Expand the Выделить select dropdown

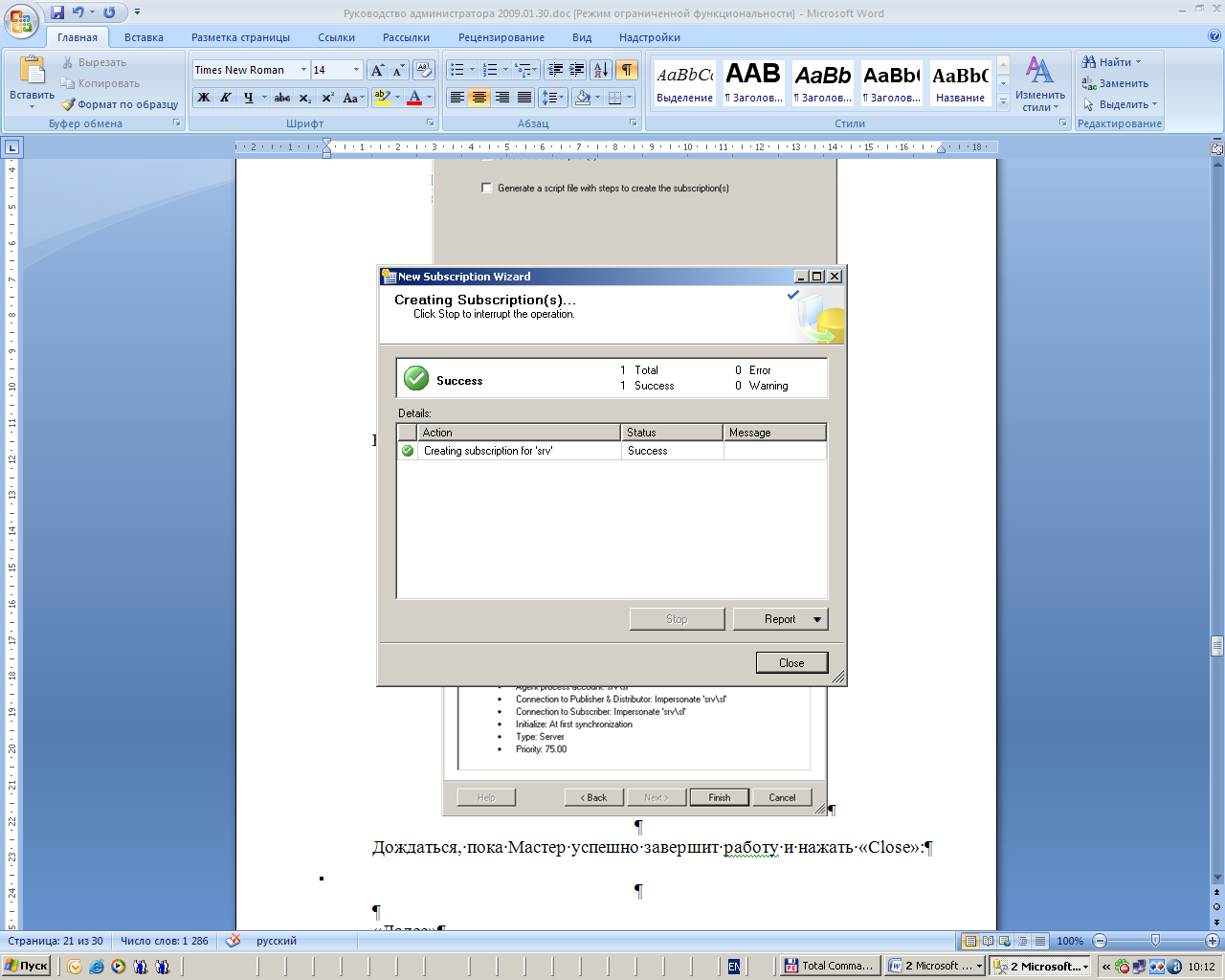[1155, 104]
